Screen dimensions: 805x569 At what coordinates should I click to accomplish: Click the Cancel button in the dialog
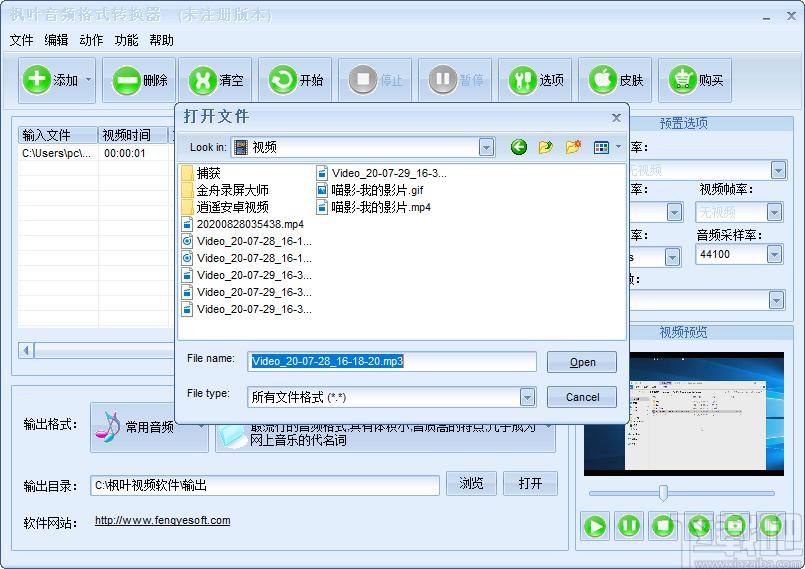[582, 397]
